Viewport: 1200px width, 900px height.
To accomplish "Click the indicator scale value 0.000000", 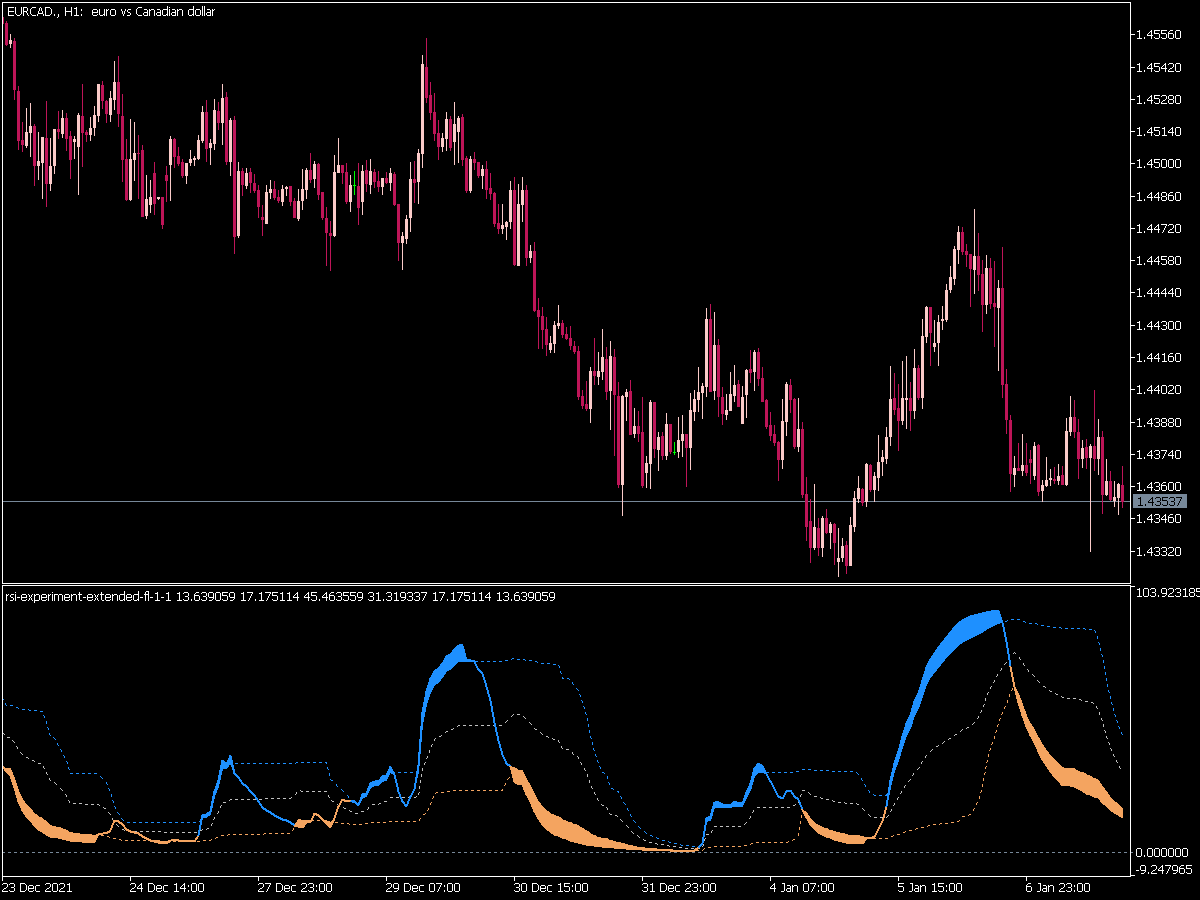I will coord(1161,852).
